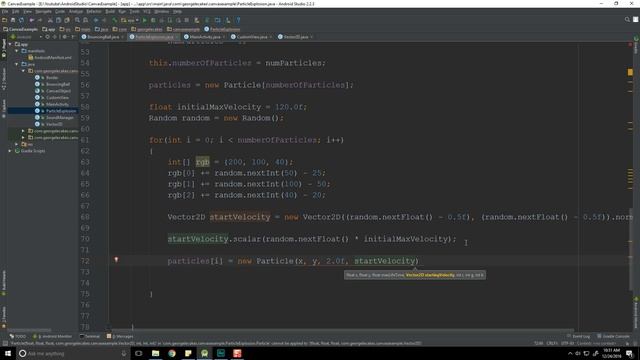This screenshot has height=360, width=640.
Task: Open the Event Log panel
Action: coord(578,336)
